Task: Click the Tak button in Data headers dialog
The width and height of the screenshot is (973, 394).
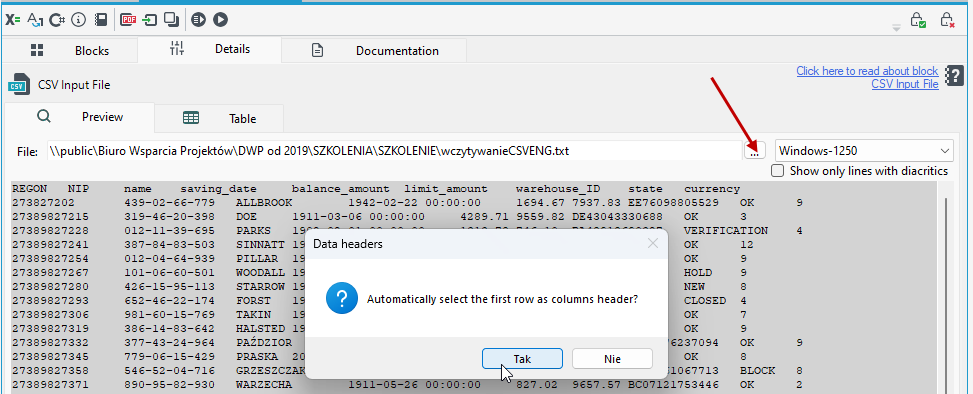Action: tap(522, 359)
